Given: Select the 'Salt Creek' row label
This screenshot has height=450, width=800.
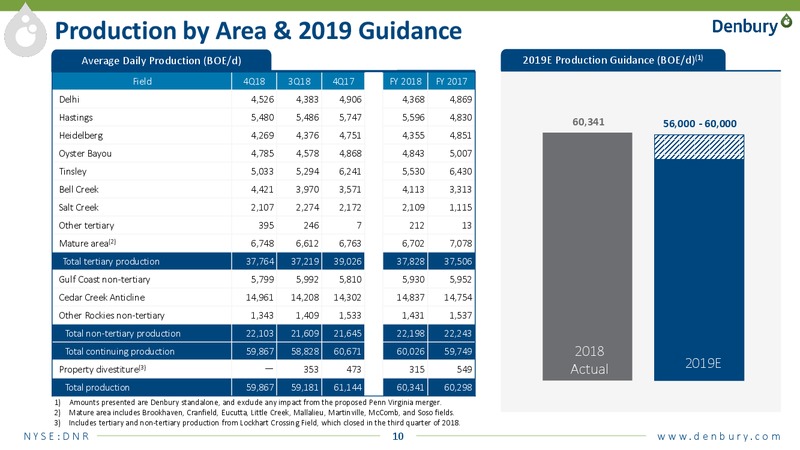Looking at the screenshot, I should click(x=79, y=207).
